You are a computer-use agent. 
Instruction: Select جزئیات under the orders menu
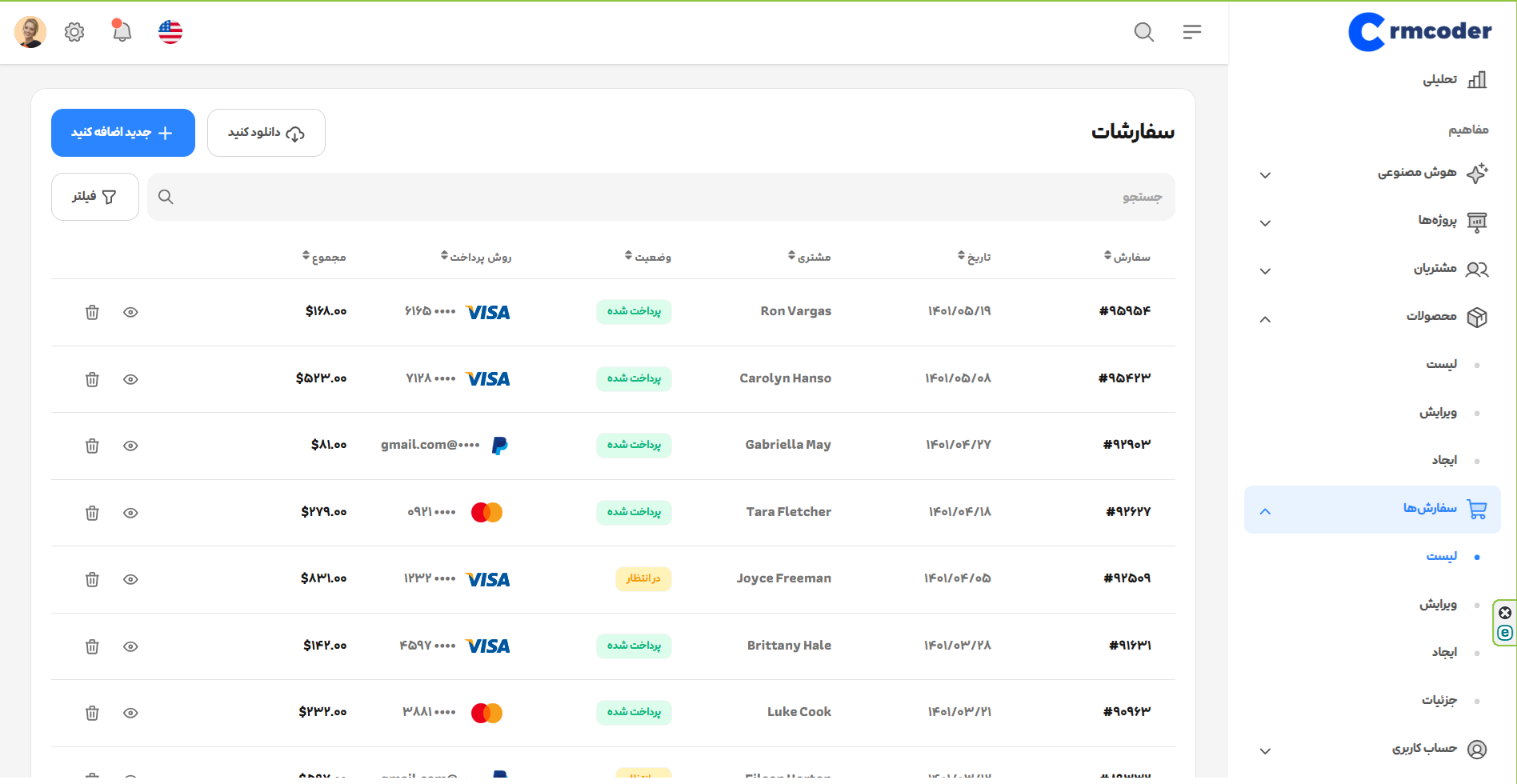[1439, 701]
